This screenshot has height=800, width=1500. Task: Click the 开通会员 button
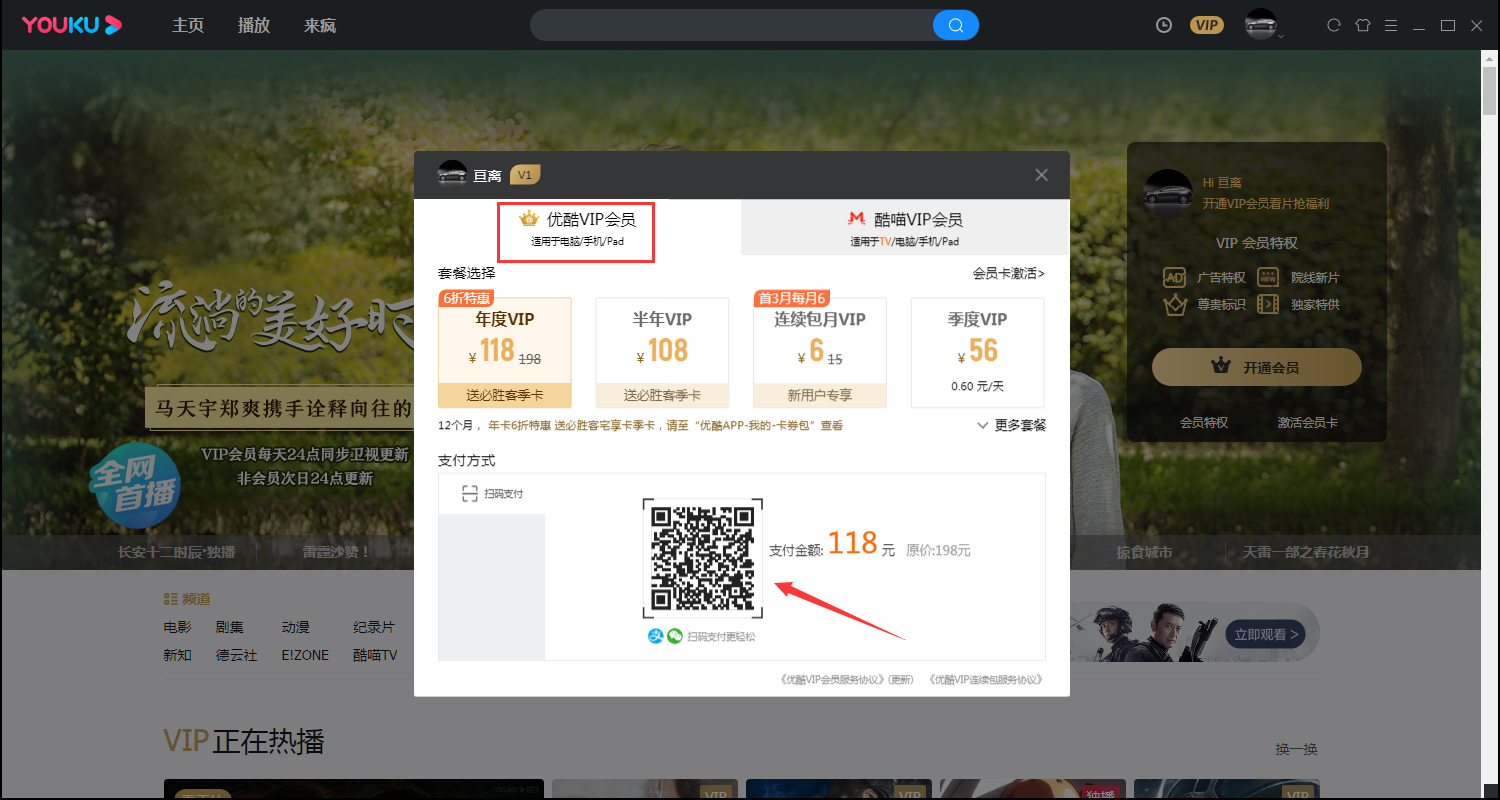tap(1256, 367)
